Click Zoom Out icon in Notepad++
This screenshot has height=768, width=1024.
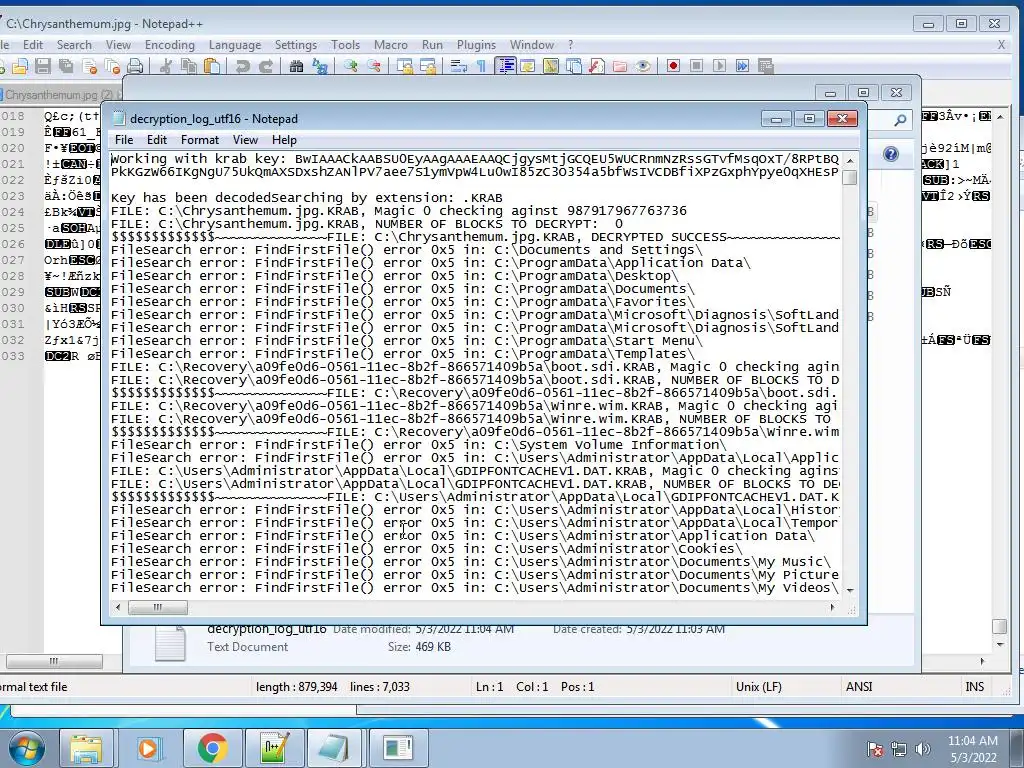coord(374,66)
